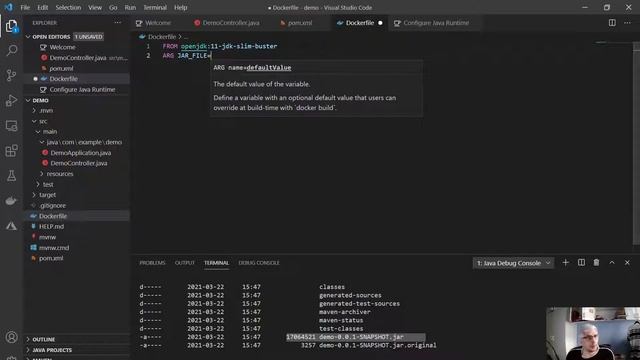Click line 2 ARG JAR_FILE in editor
This screenshot has height=360, width=640.
click(187, 56)
